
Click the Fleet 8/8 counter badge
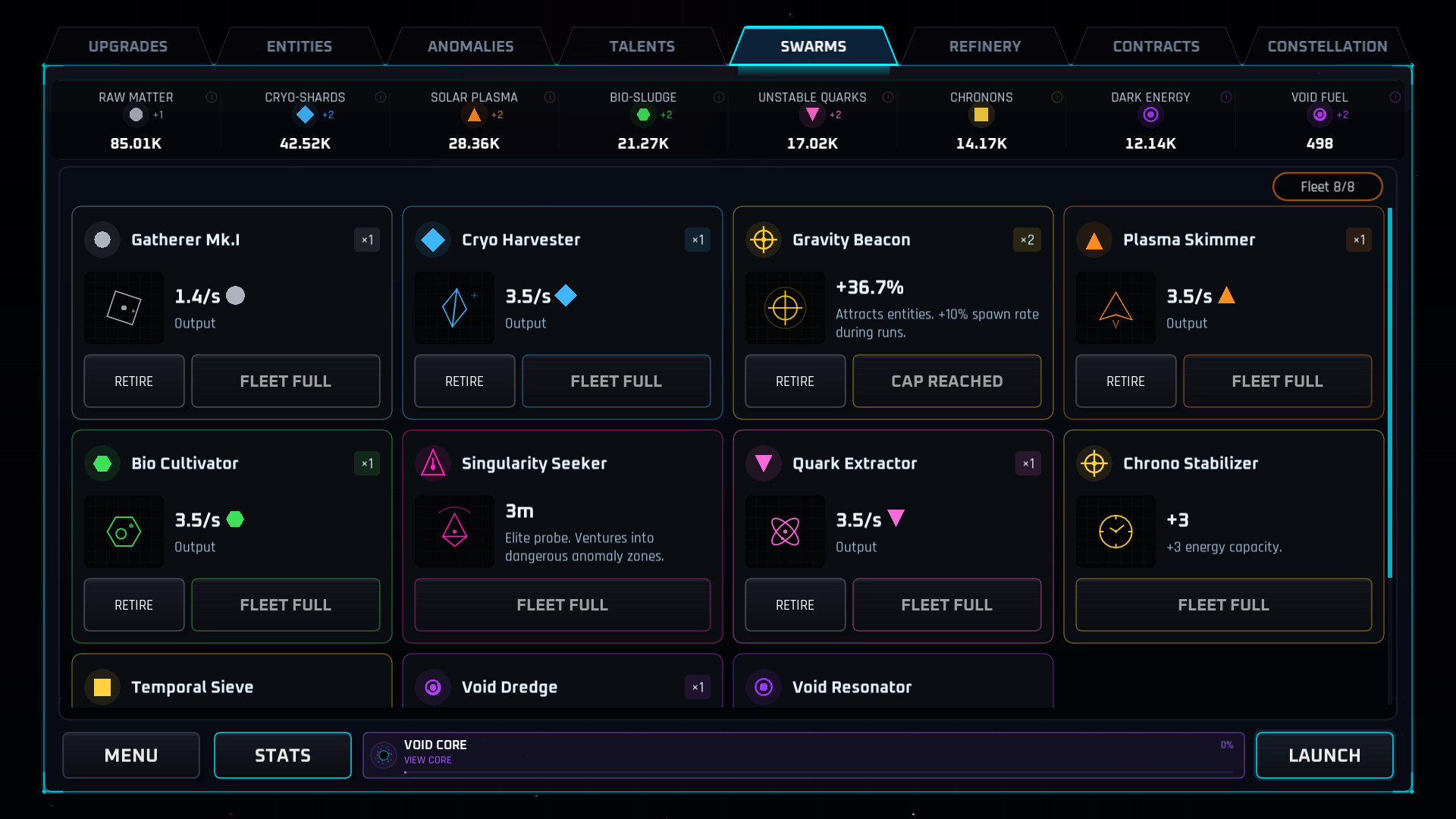click(1328, 187)
